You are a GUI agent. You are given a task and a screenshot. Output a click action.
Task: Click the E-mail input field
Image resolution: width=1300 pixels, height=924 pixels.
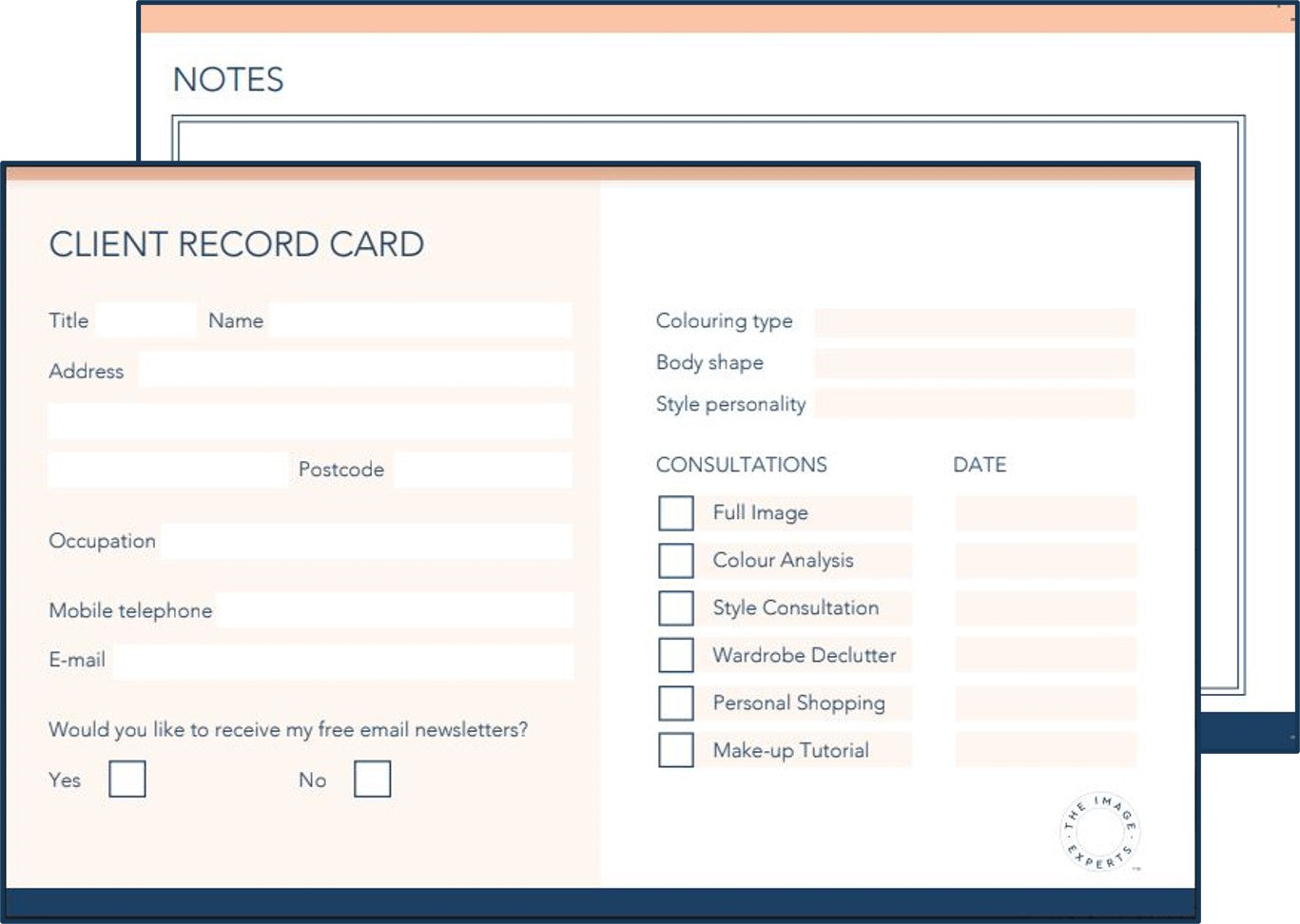point(342,659)
